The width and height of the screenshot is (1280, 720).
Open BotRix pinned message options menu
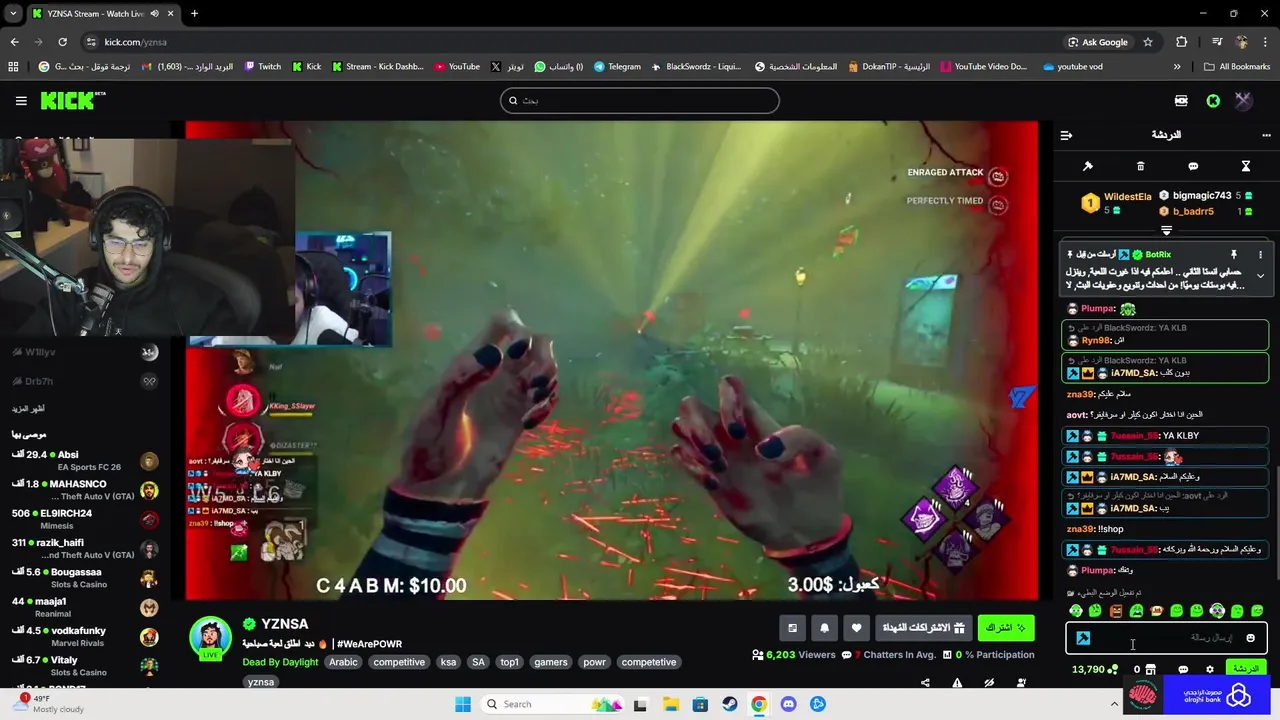pos(1260,255)
